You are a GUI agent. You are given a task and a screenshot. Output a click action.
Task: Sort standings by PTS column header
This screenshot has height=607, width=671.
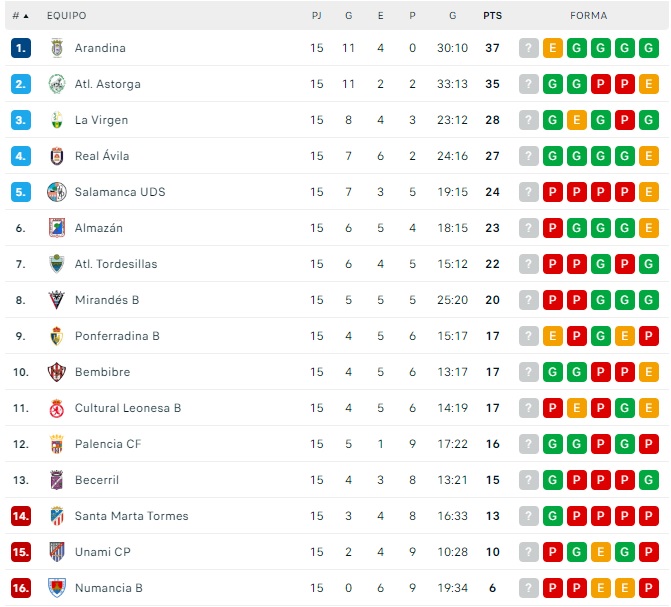coord(492,16)
